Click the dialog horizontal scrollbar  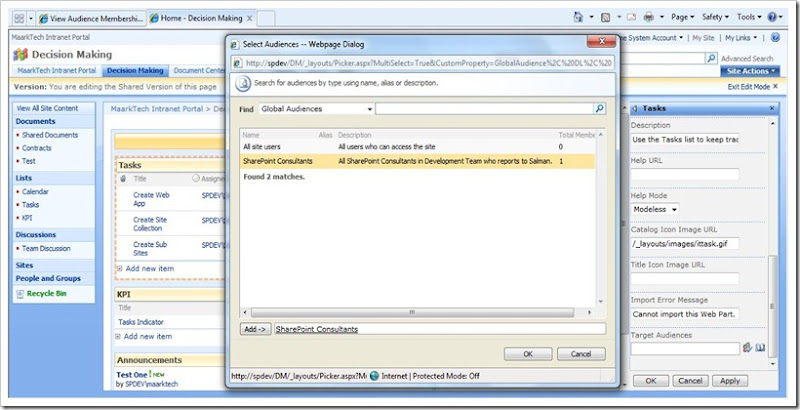tap(412, 312)
